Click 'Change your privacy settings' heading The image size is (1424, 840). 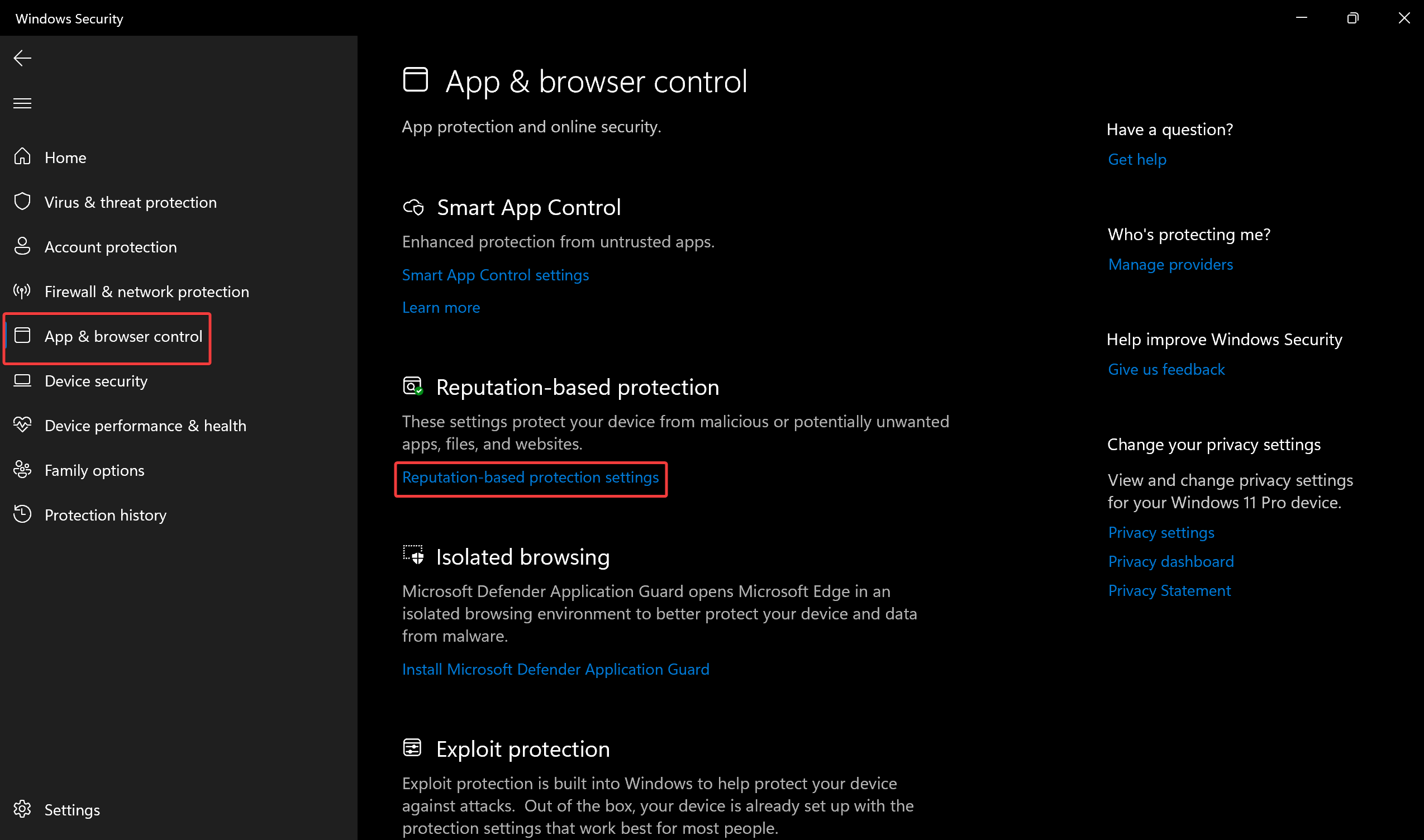pyautogui.click(x=1214, y=445)
